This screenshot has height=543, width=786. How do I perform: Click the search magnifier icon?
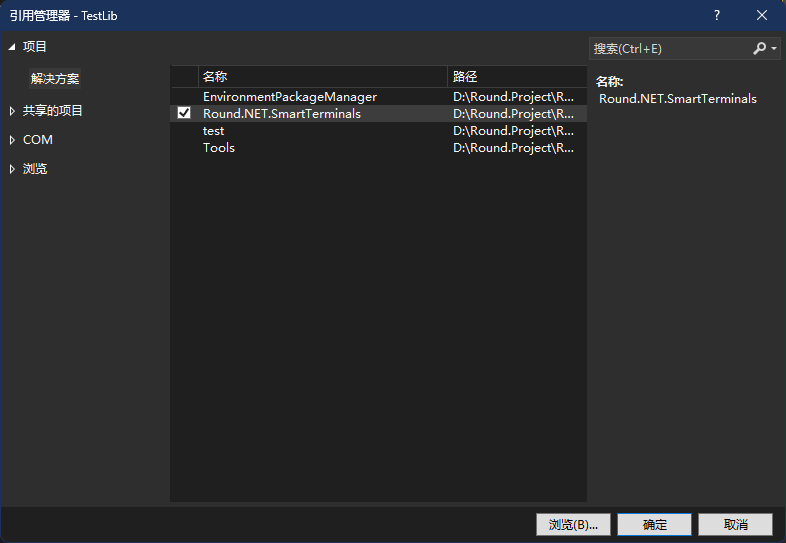(x=759, y=48)
